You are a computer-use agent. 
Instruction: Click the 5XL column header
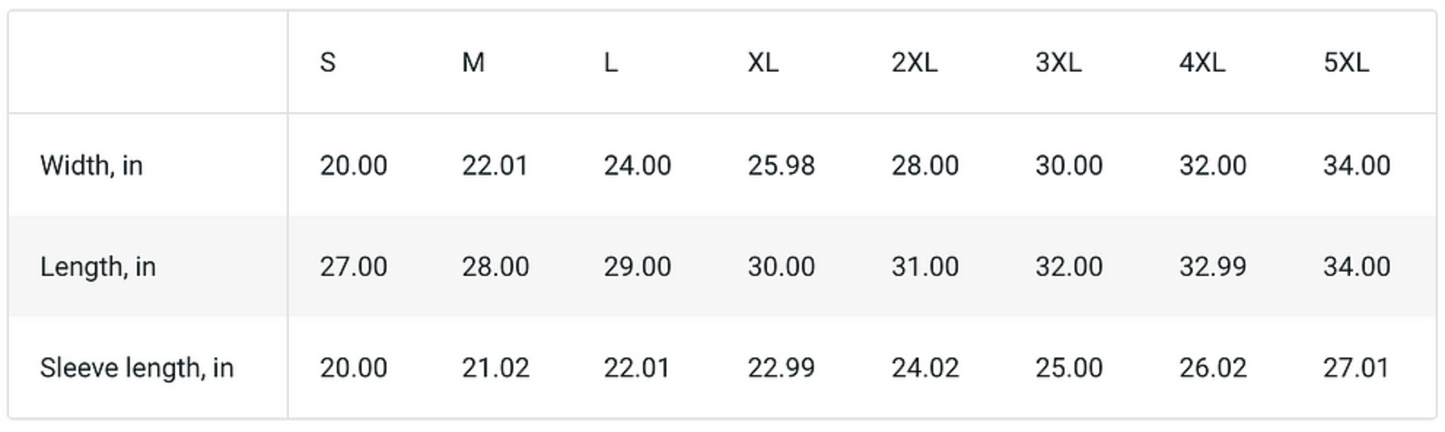click(1345, 63)
